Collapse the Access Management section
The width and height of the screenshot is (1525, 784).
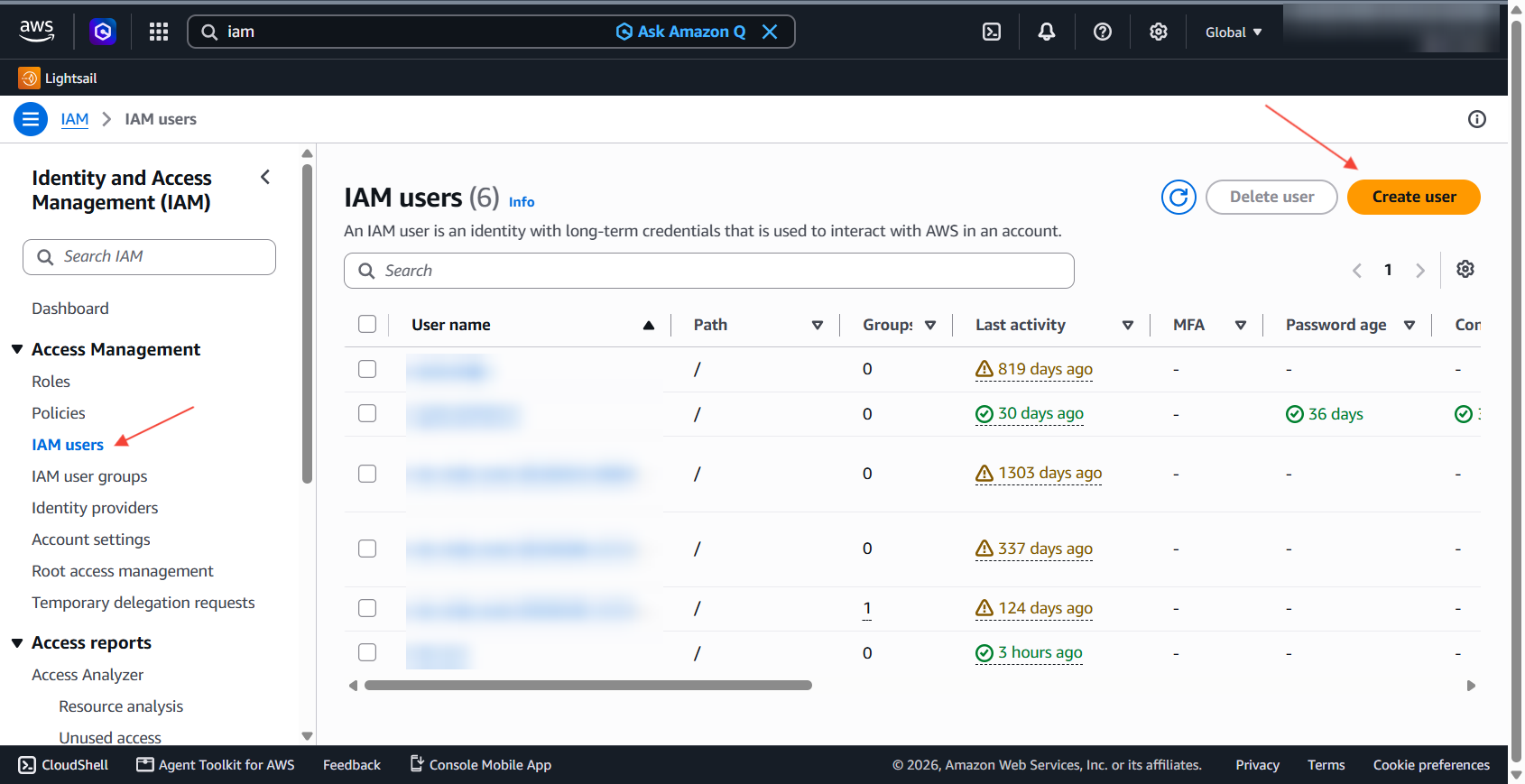pos(17,349)
